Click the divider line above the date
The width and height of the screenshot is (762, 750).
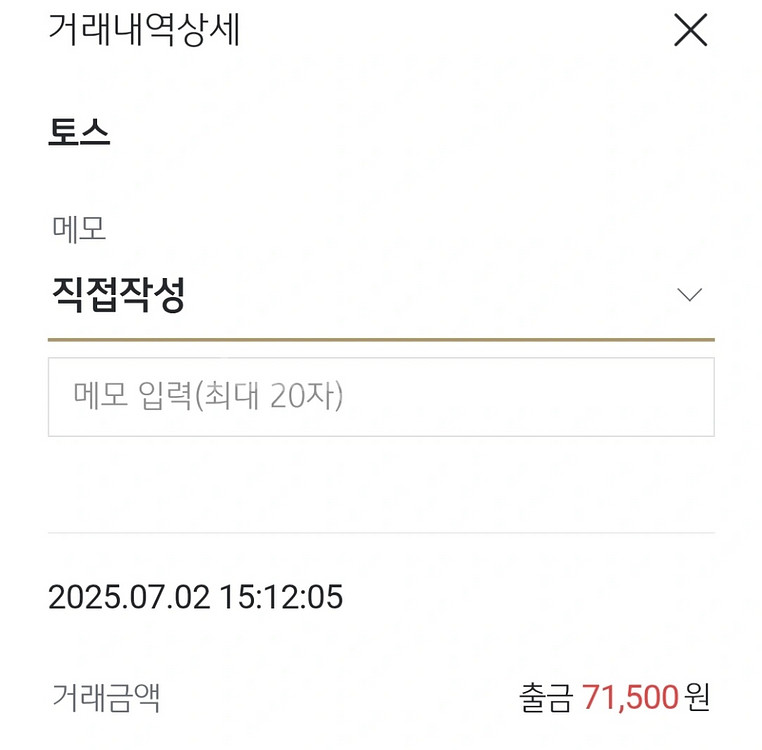380,532
